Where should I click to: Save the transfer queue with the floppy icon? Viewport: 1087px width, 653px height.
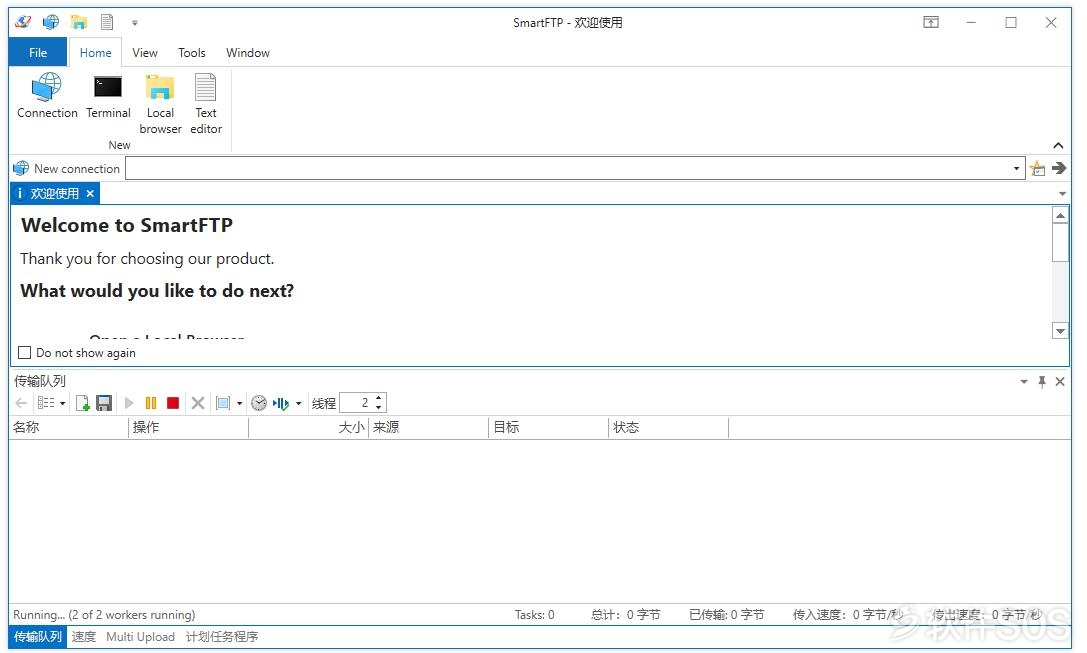click(104, 403)
